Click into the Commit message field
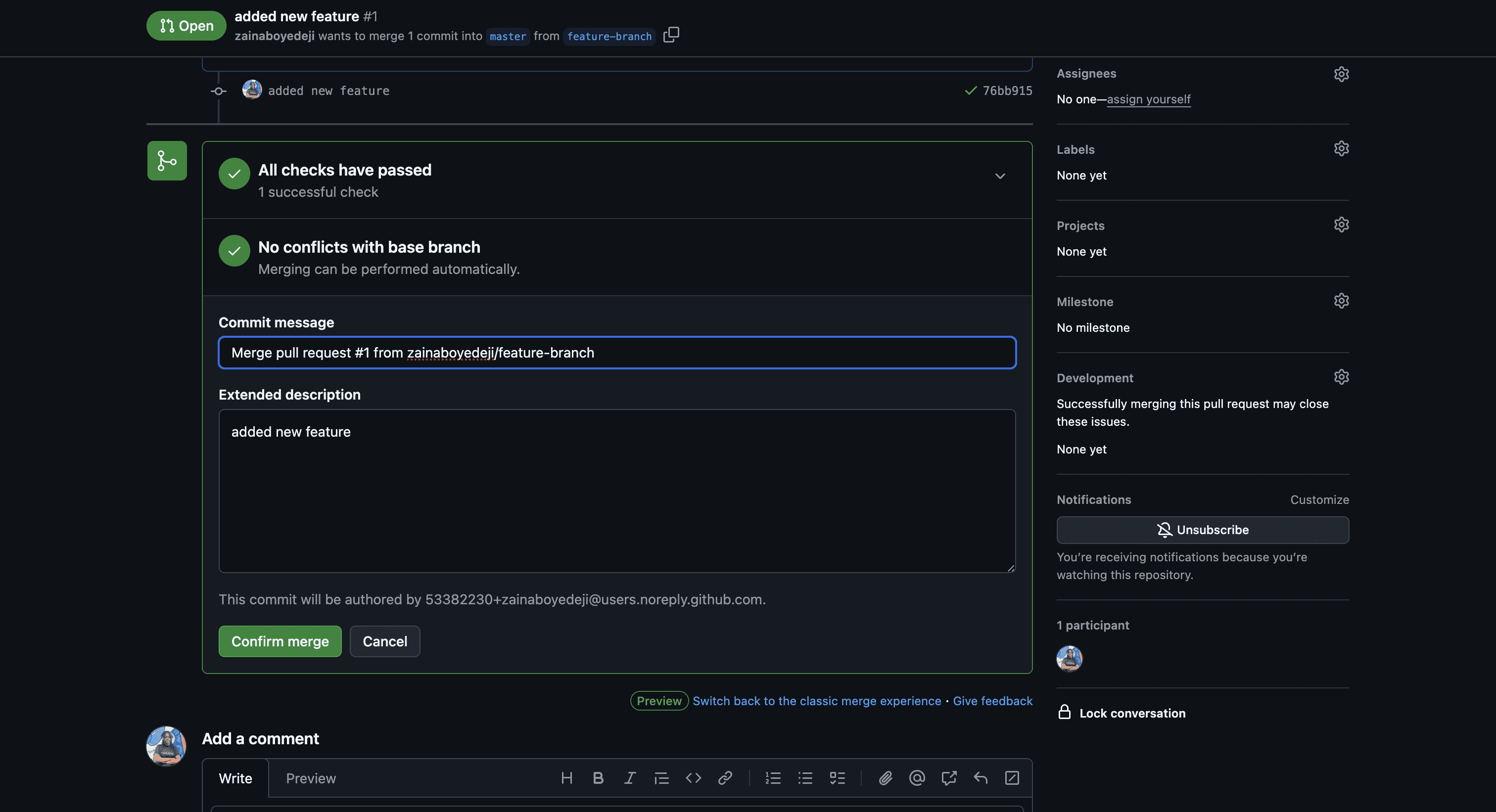The height and width of the screenshot is (812, 1496). (617, 353)
